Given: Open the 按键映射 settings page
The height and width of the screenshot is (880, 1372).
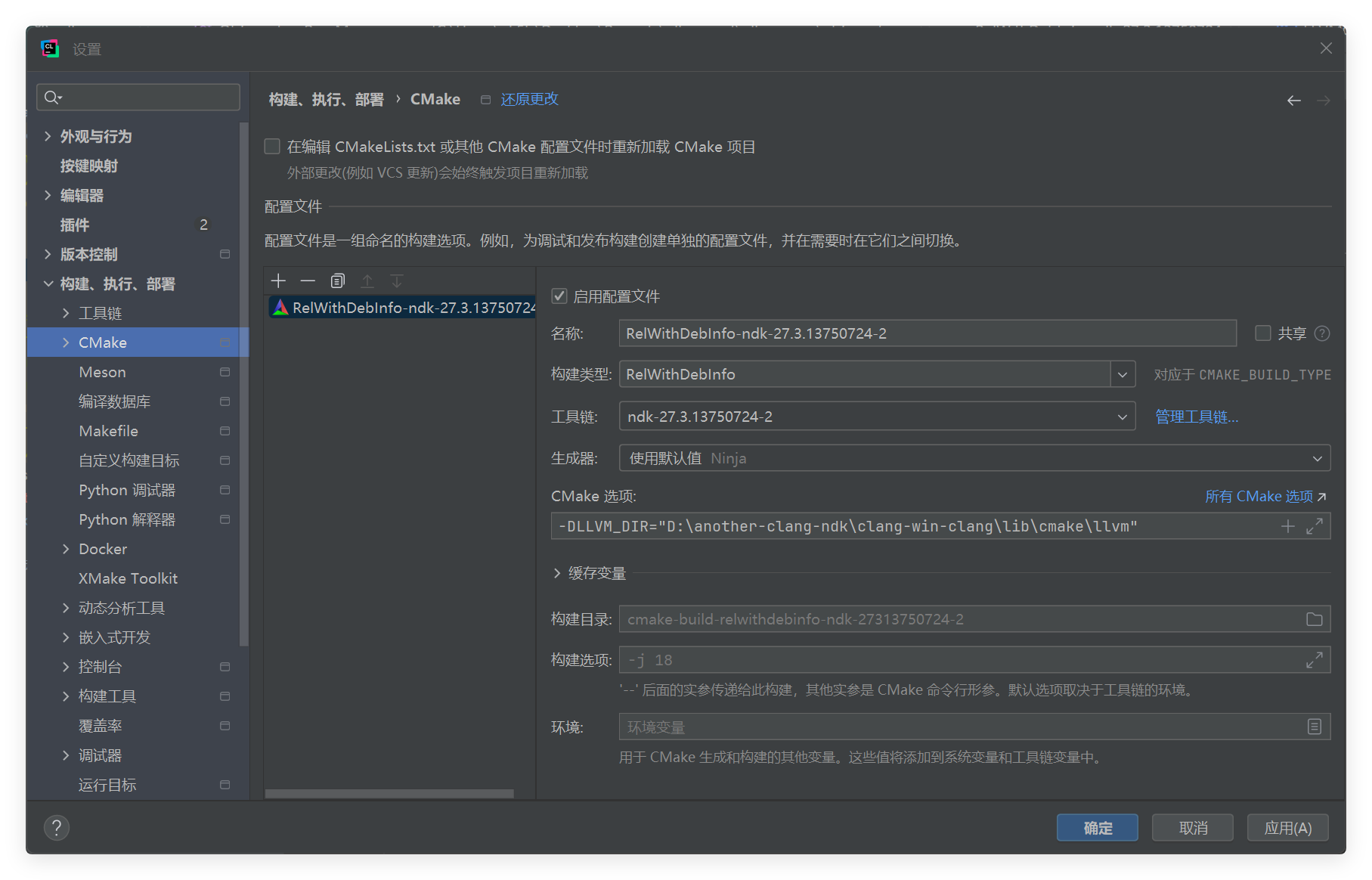Looking at the screenshot, I should pyautogui.click(x=89, y=166).
